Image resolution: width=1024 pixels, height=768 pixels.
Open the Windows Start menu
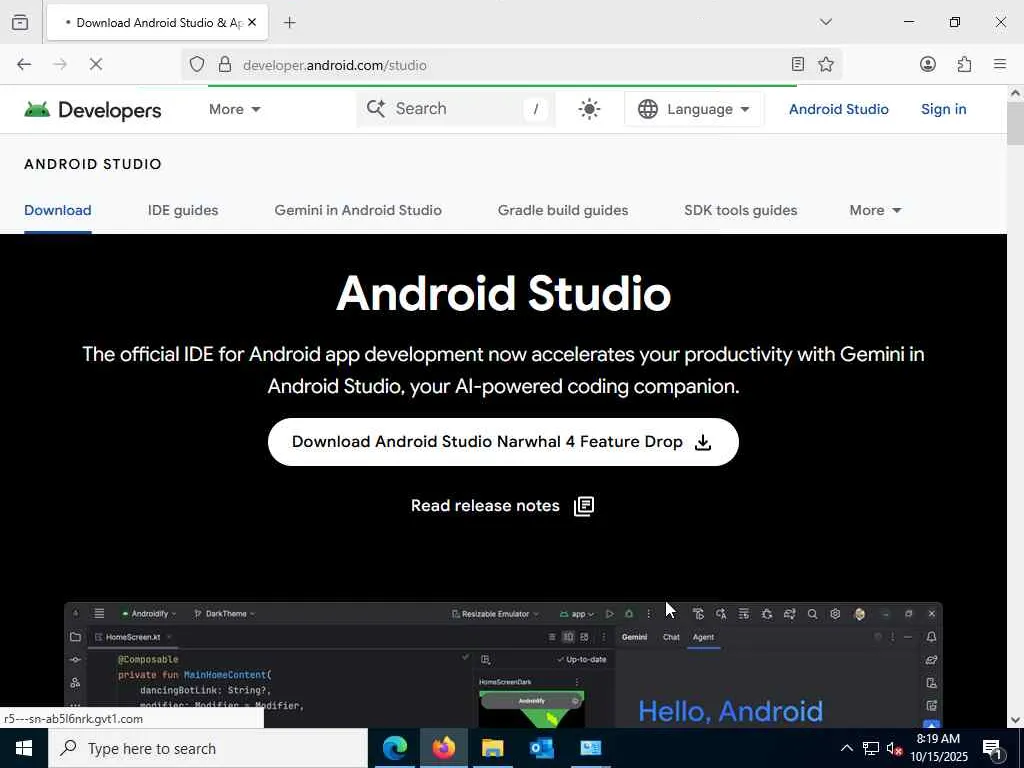pyautogui.click(x=24, y=748)
